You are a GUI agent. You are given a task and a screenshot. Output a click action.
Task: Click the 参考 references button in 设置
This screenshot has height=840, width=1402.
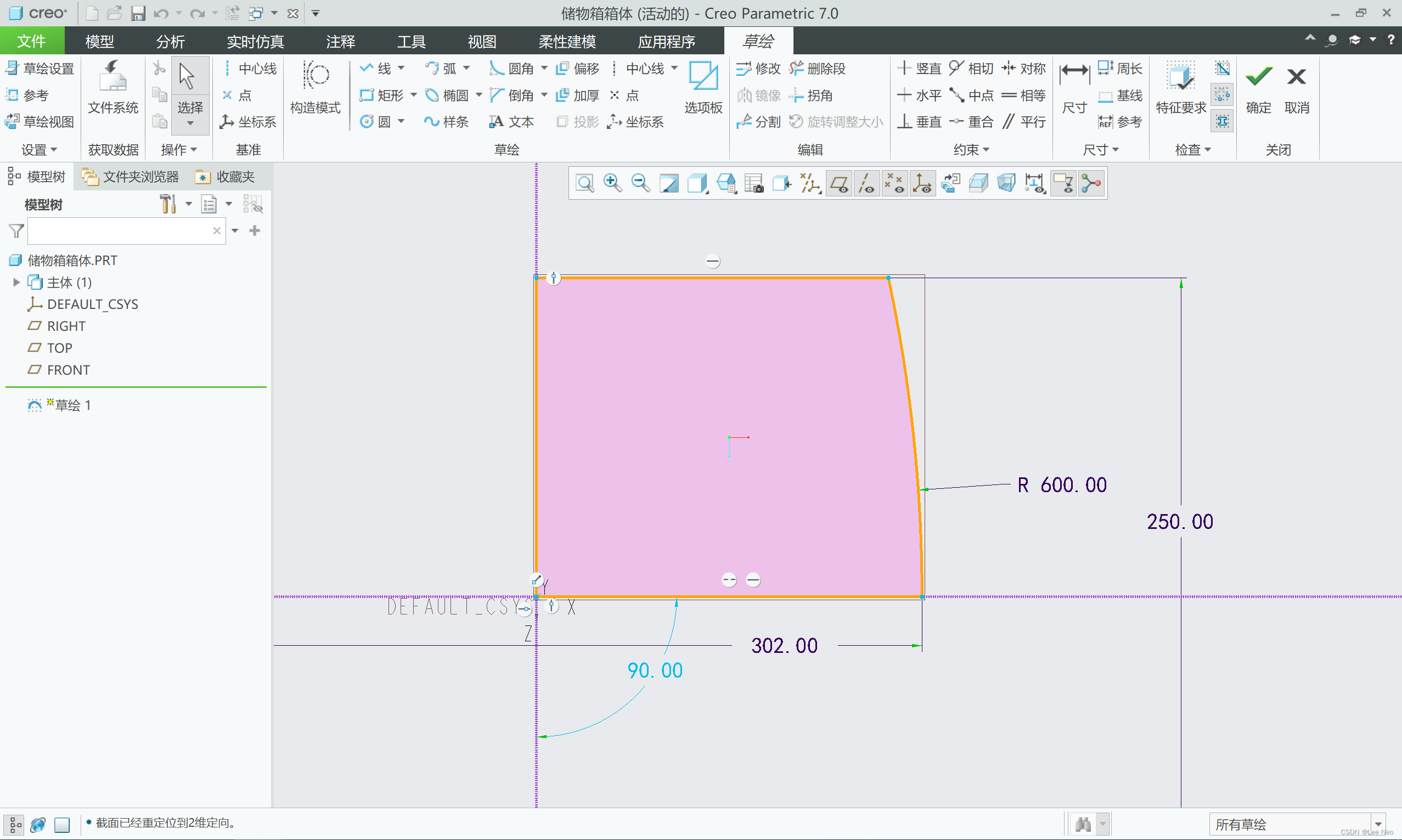(x=27, y=95)
